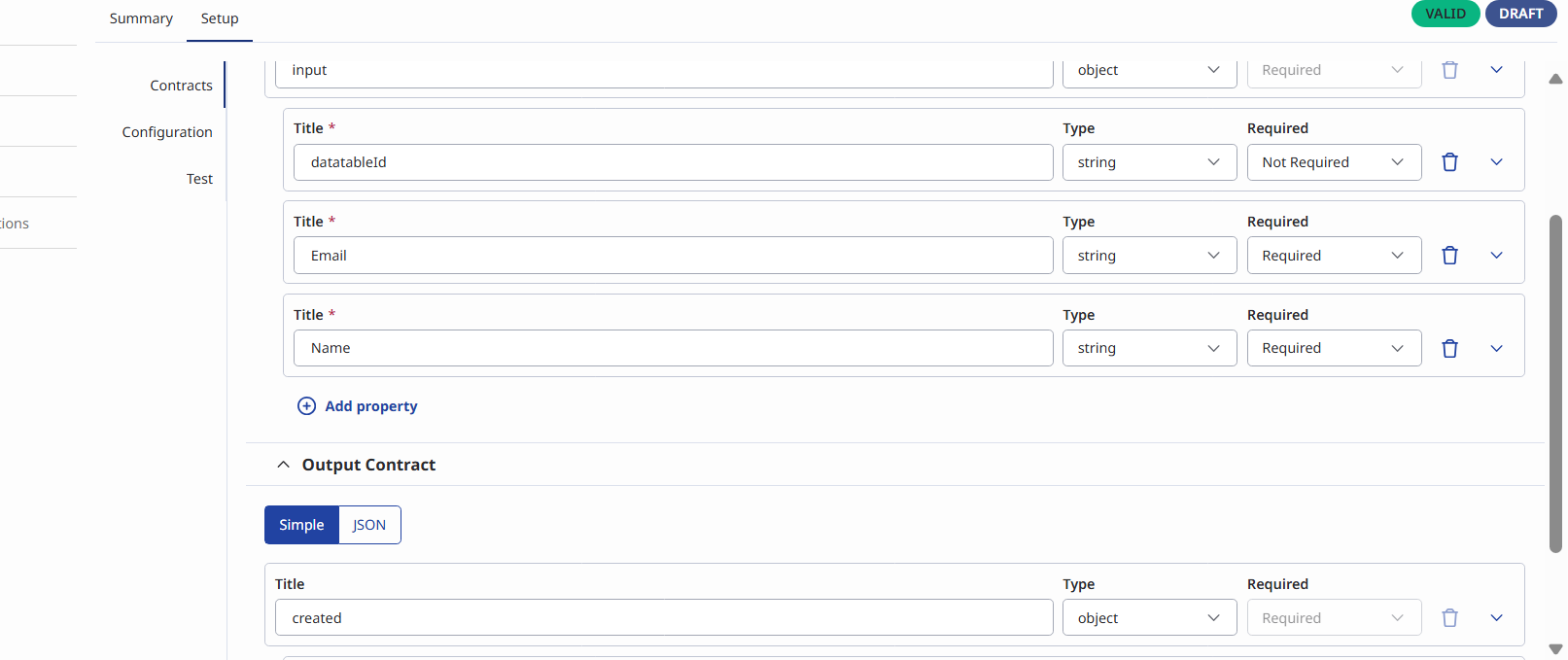Click trash icon for Email property

coord(1449,256)
